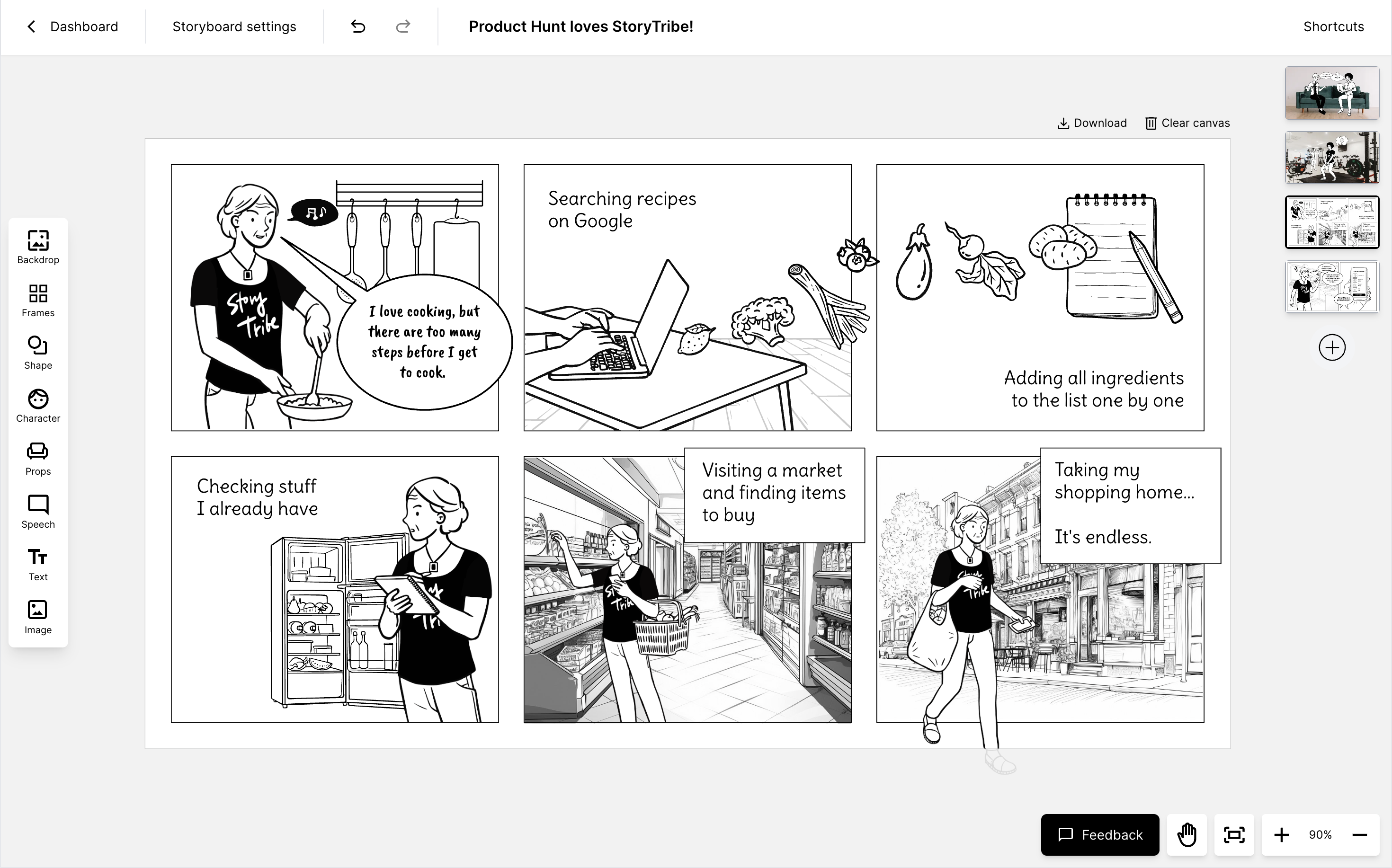Download the storyboard
This screenshot has width=1392, height=868.
(1092, 123)
